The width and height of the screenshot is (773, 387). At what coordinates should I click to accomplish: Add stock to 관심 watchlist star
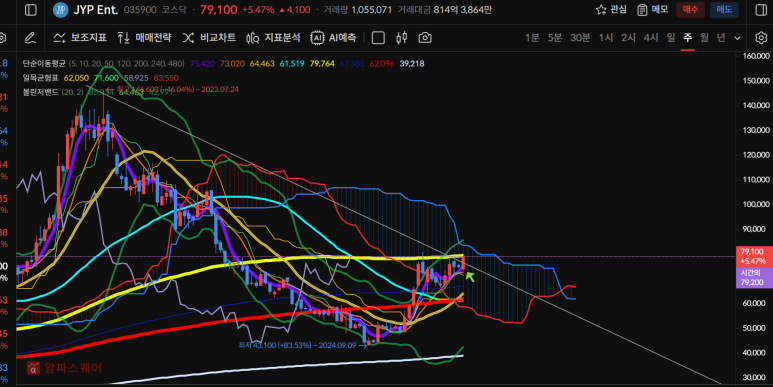pos(611,10)
